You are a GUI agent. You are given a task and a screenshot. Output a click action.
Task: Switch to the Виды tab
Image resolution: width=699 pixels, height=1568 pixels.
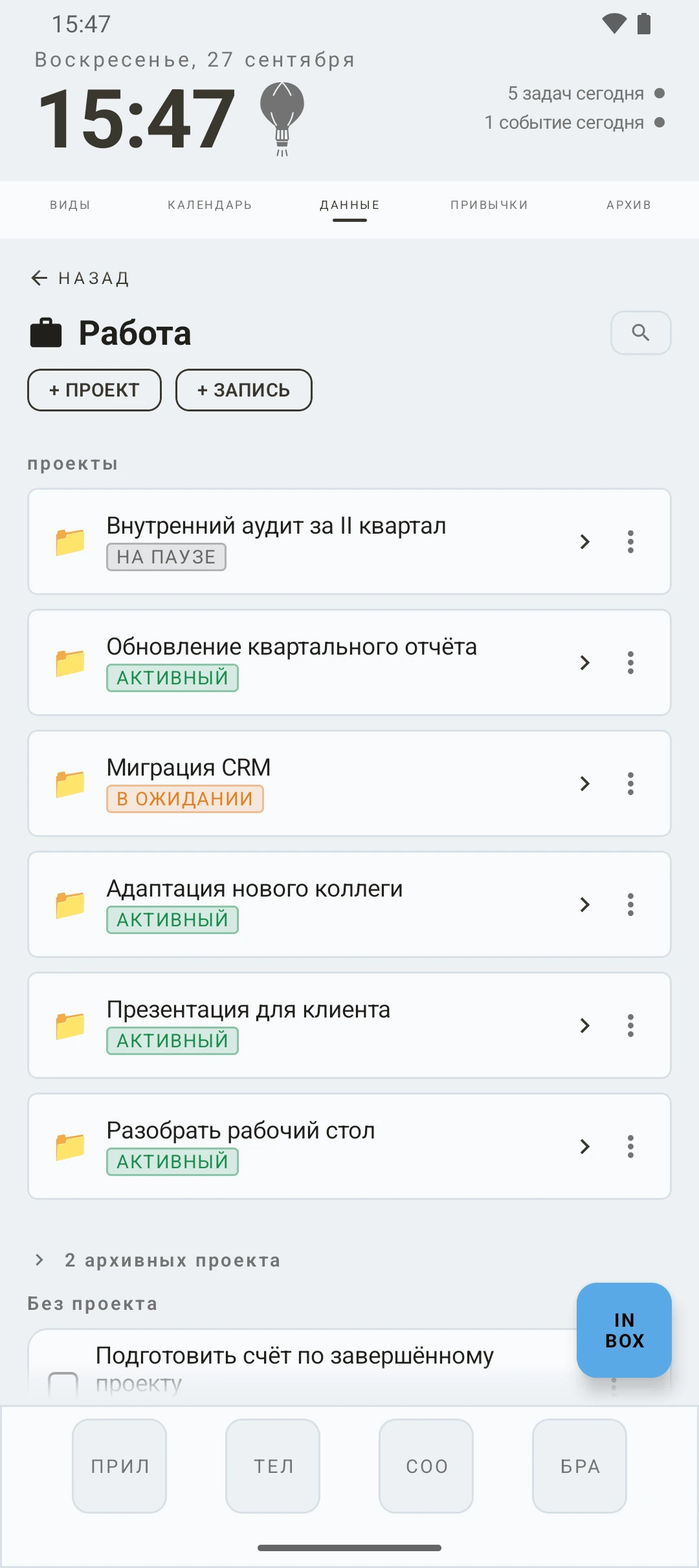pyautogui.click(x=70, y=205)
